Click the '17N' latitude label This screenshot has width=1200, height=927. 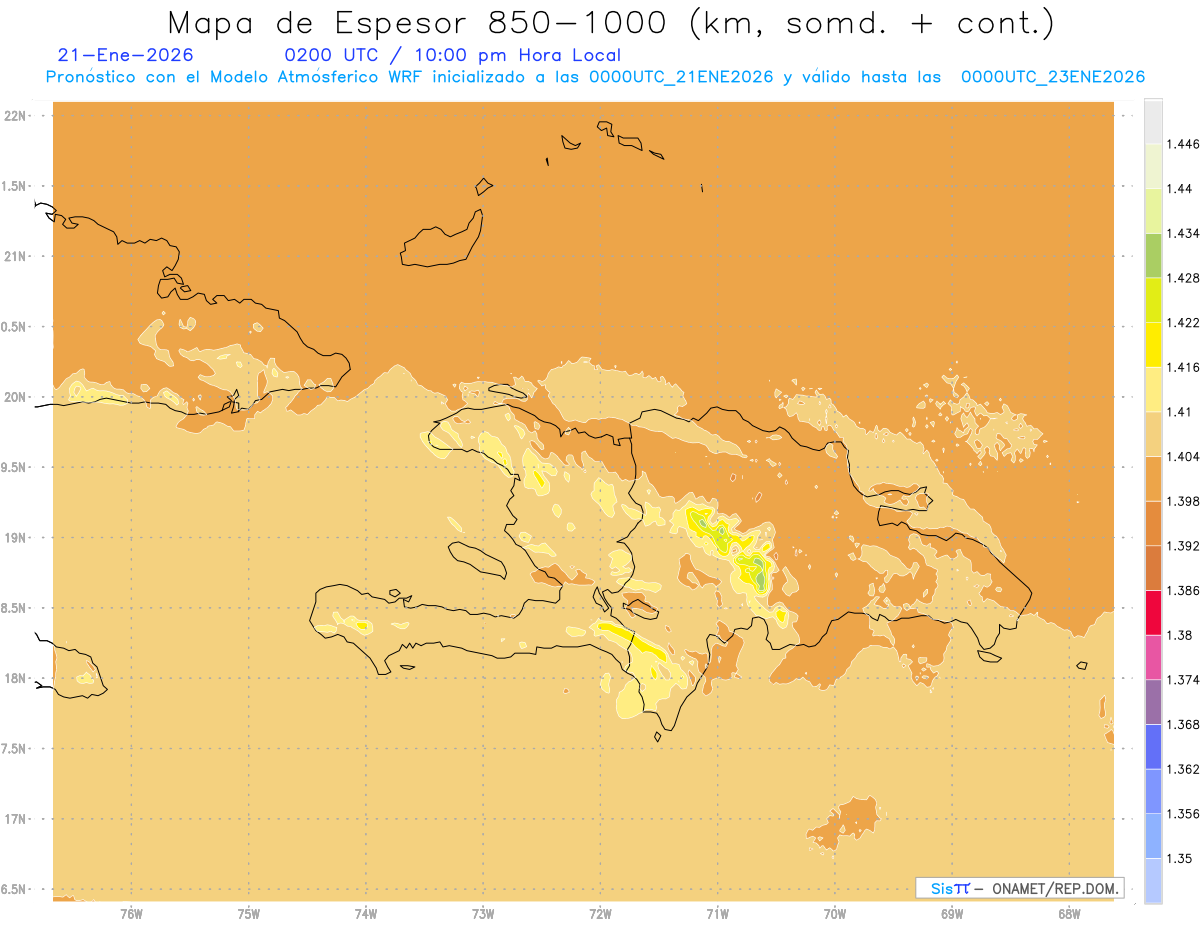tap(14, 819)
